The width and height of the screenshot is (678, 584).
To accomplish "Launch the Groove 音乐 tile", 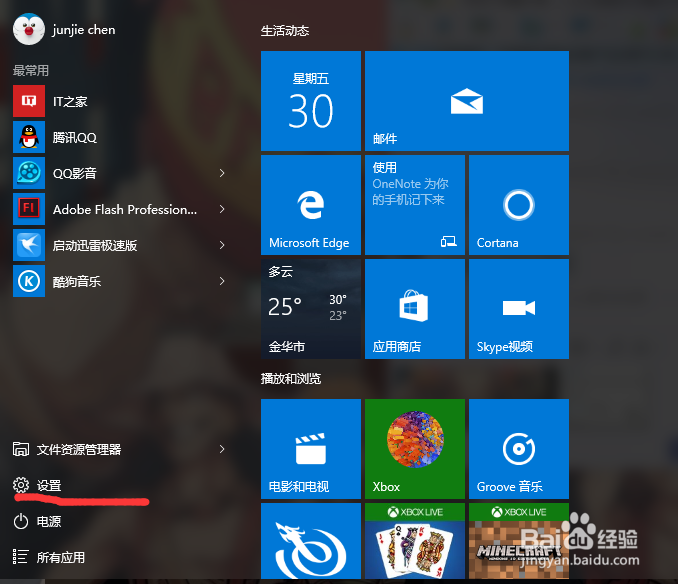I will [519, 449].
